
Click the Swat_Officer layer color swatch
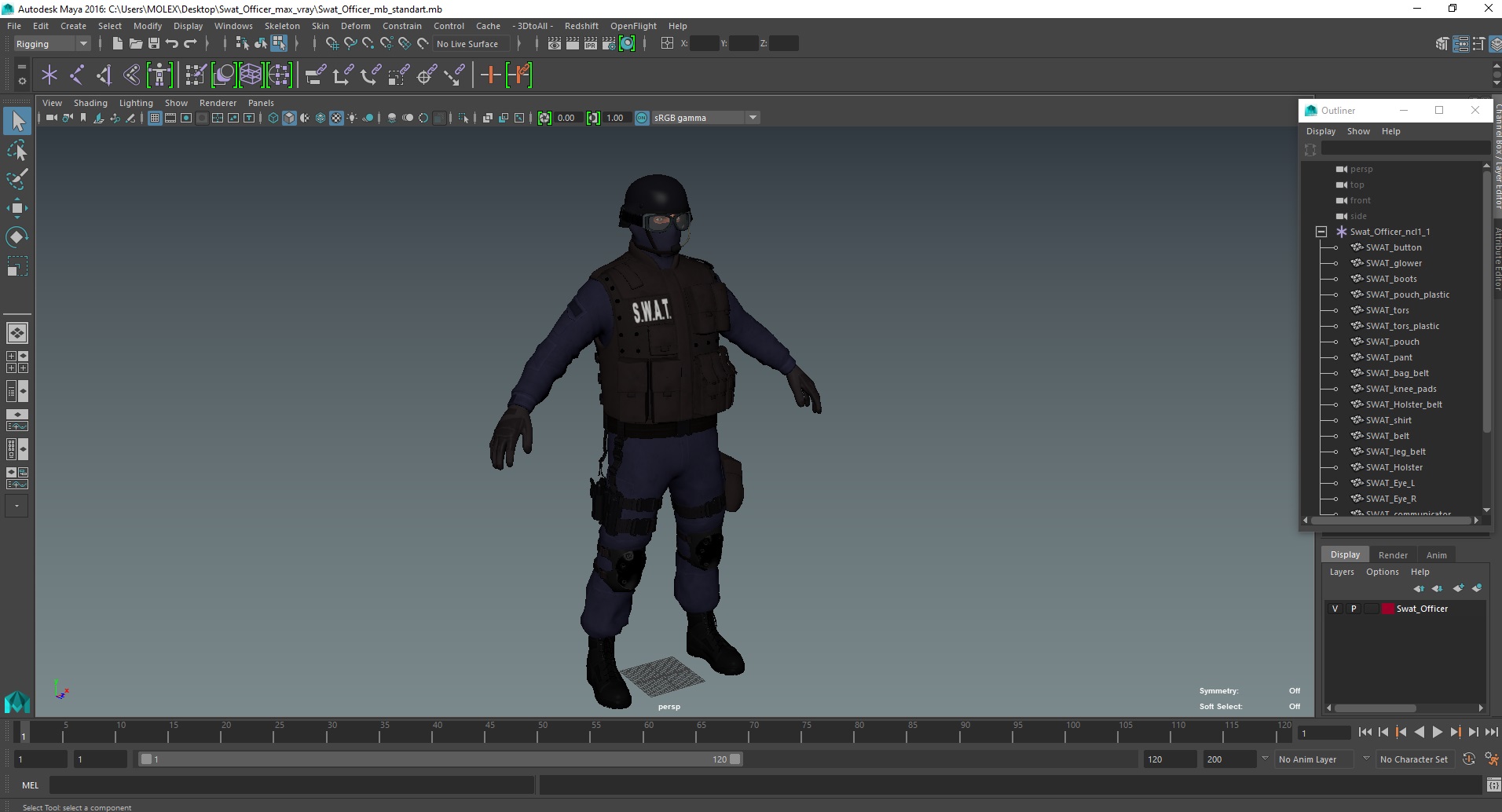(x=1387, y=609)
